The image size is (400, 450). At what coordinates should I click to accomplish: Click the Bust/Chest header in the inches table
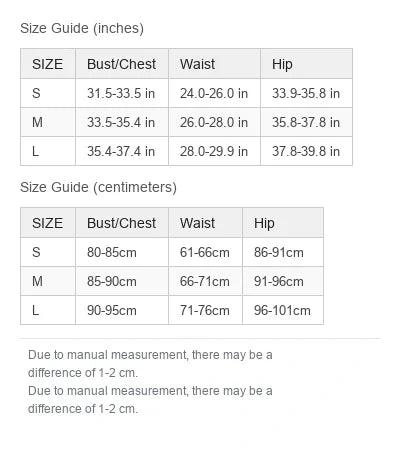[122, 64]
